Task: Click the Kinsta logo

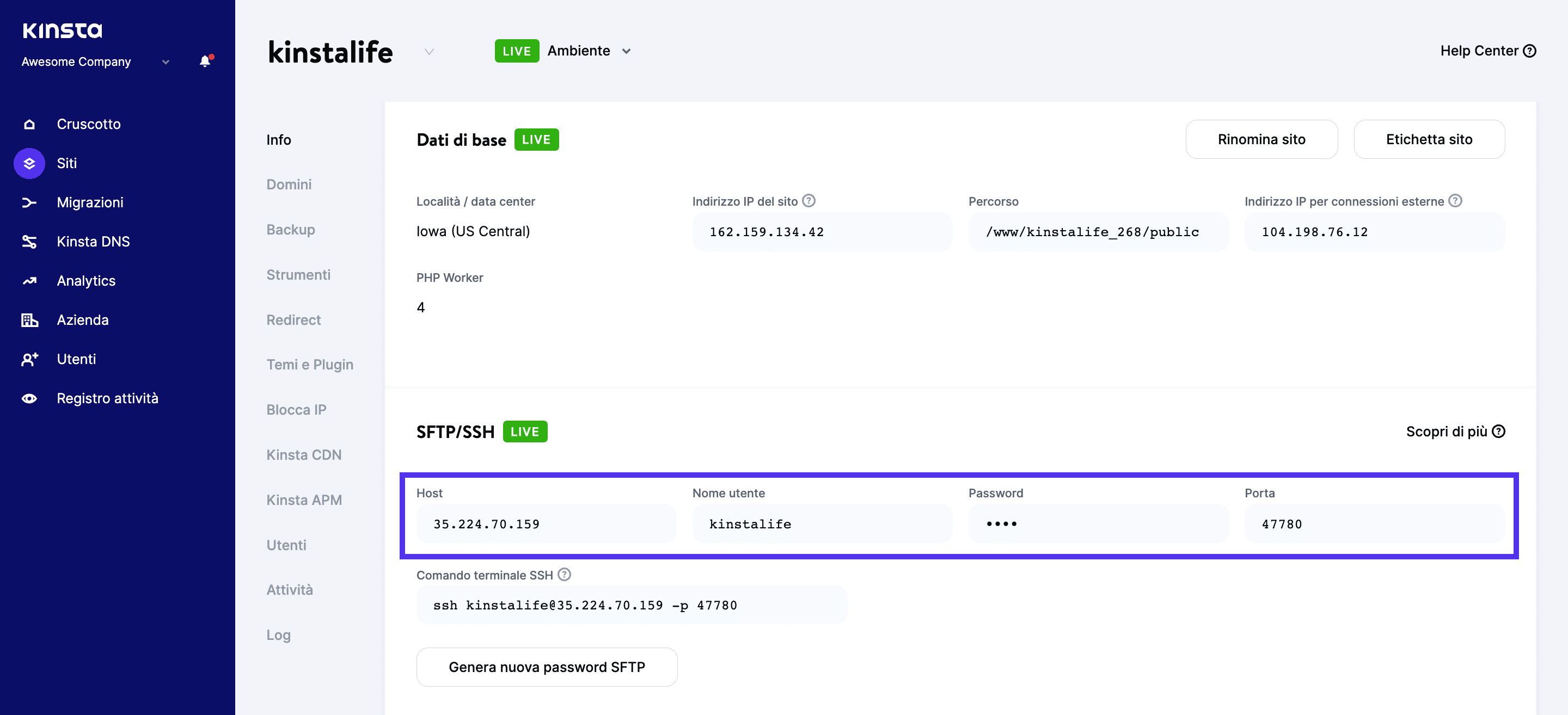Action: [x=62, y=30]
